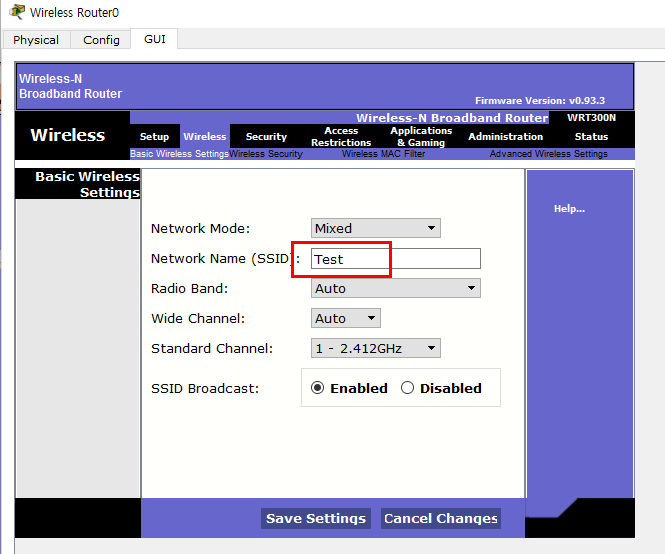Open the Help... link
Viewport: 665px width, 554px height.
tap(569, 209)
